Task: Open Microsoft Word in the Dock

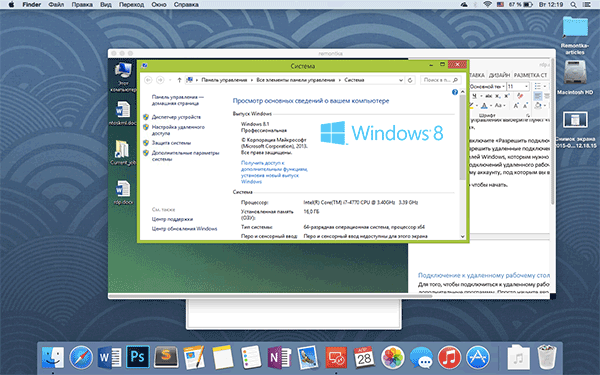Action: pos(109,357)
